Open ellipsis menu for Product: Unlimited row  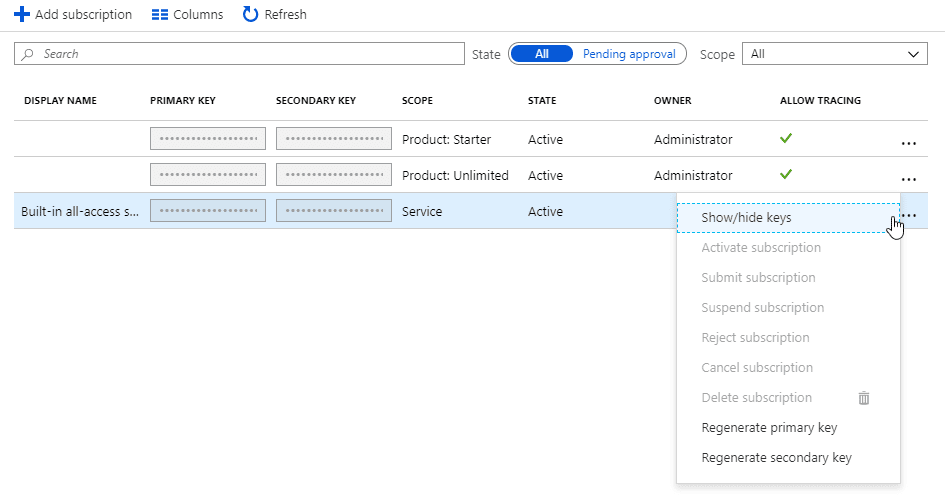pyautogui.click(x=908, y=179)
